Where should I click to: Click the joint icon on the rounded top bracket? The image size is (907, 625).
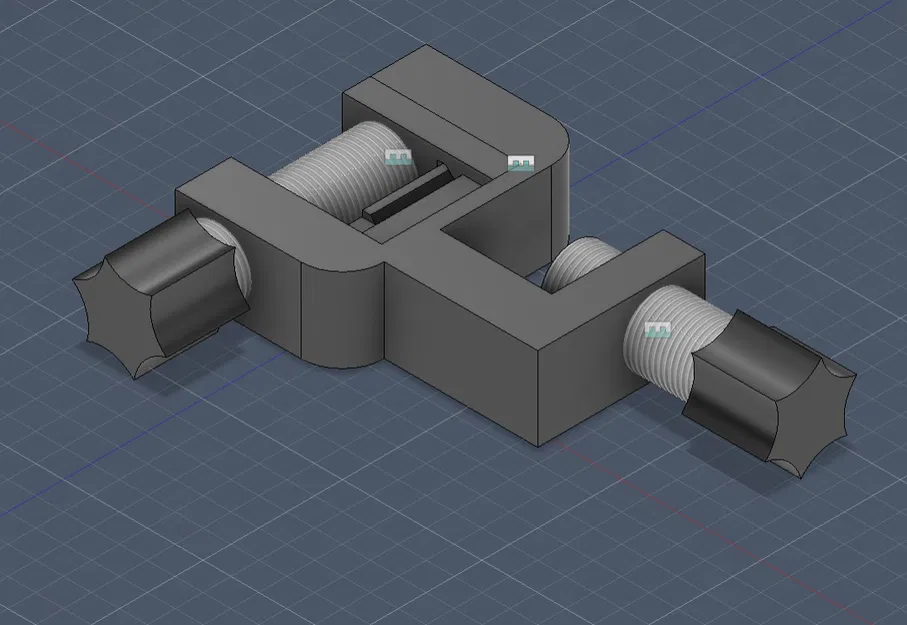tap(521, 163)
